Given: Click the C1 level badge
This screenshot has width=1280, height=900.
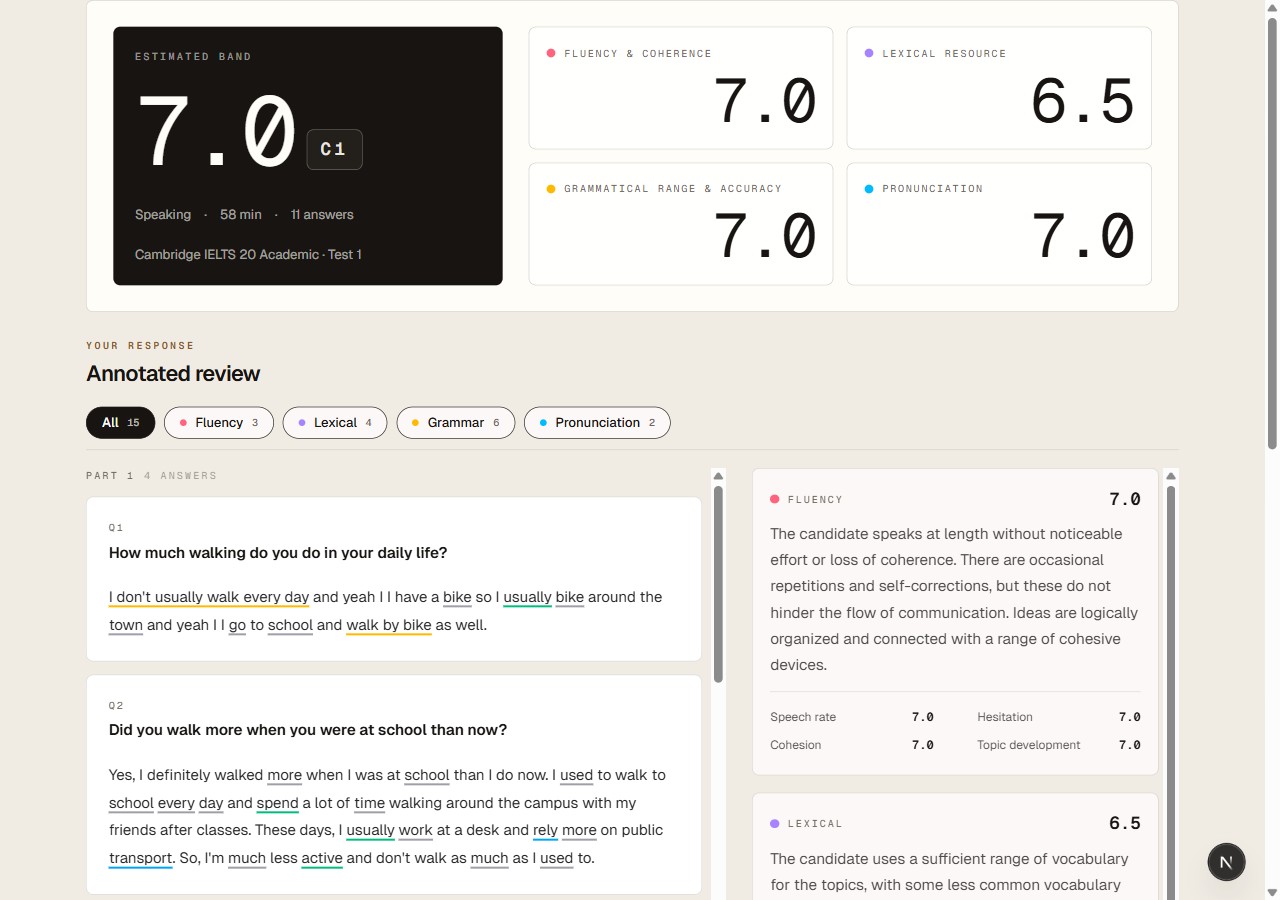Looking at the screenshot, I should 334,150.
